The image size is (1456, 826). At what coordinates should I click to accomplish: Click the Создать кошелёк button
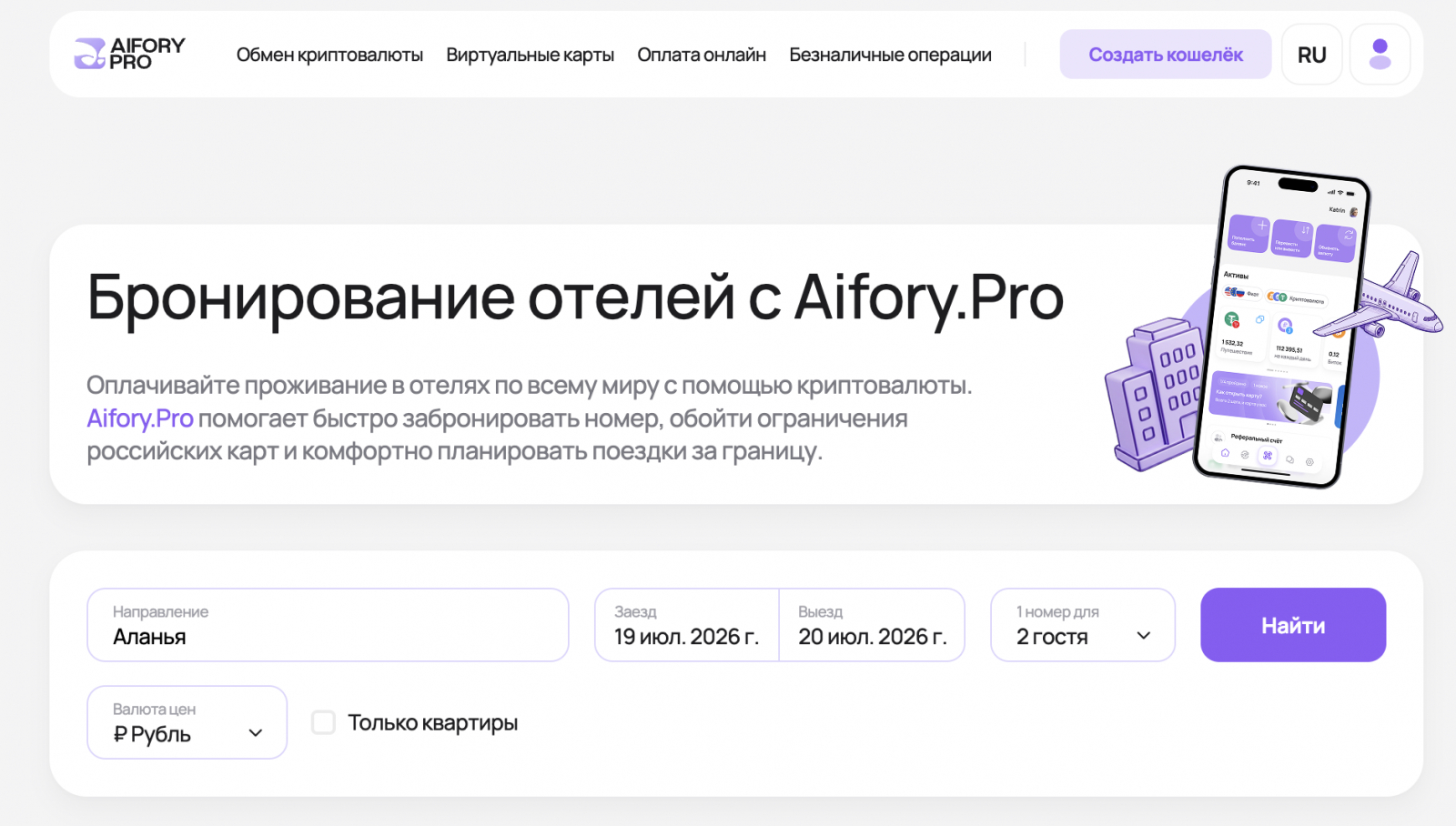coord(1166,55)
